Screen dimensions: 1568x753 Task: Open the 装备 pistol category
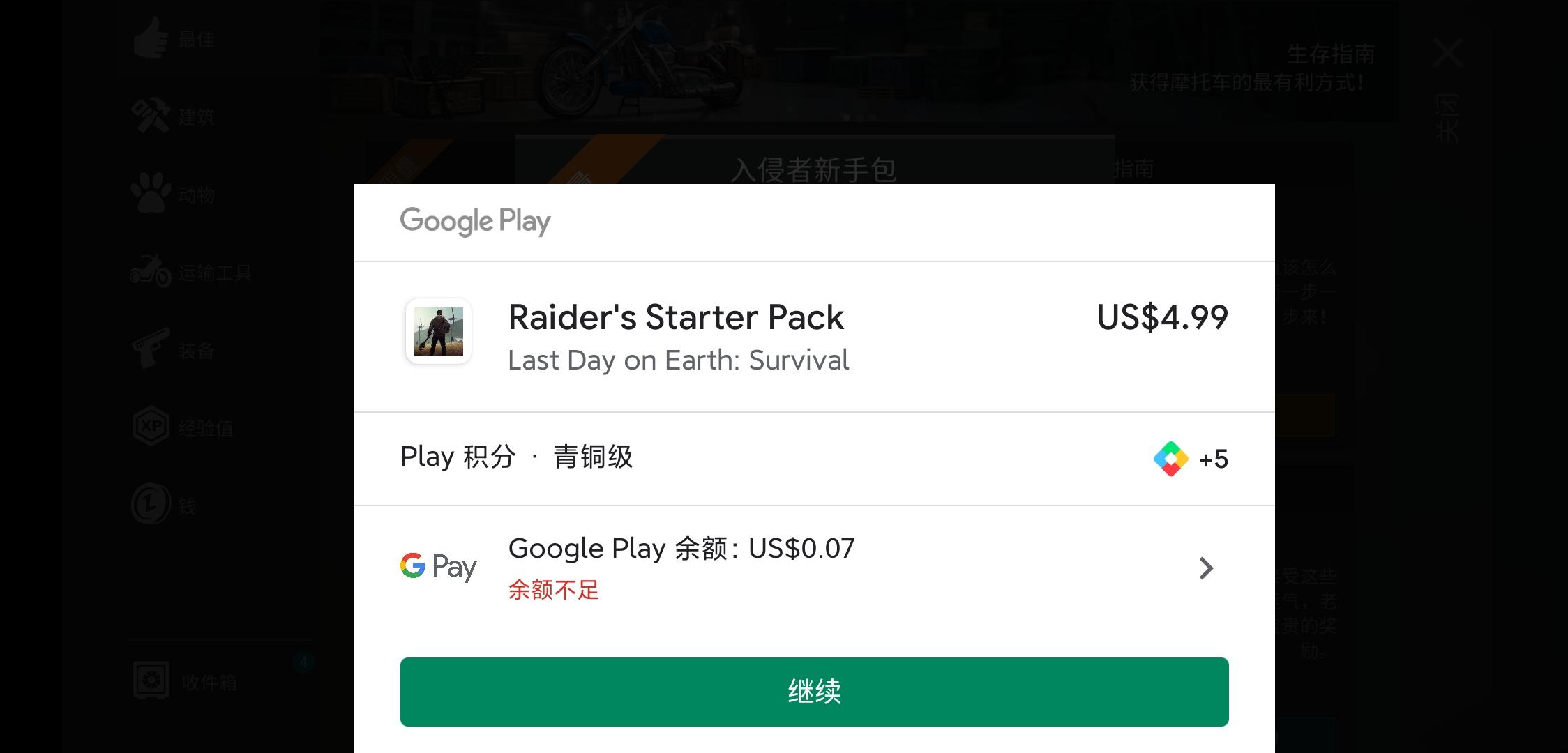point(174,350)
